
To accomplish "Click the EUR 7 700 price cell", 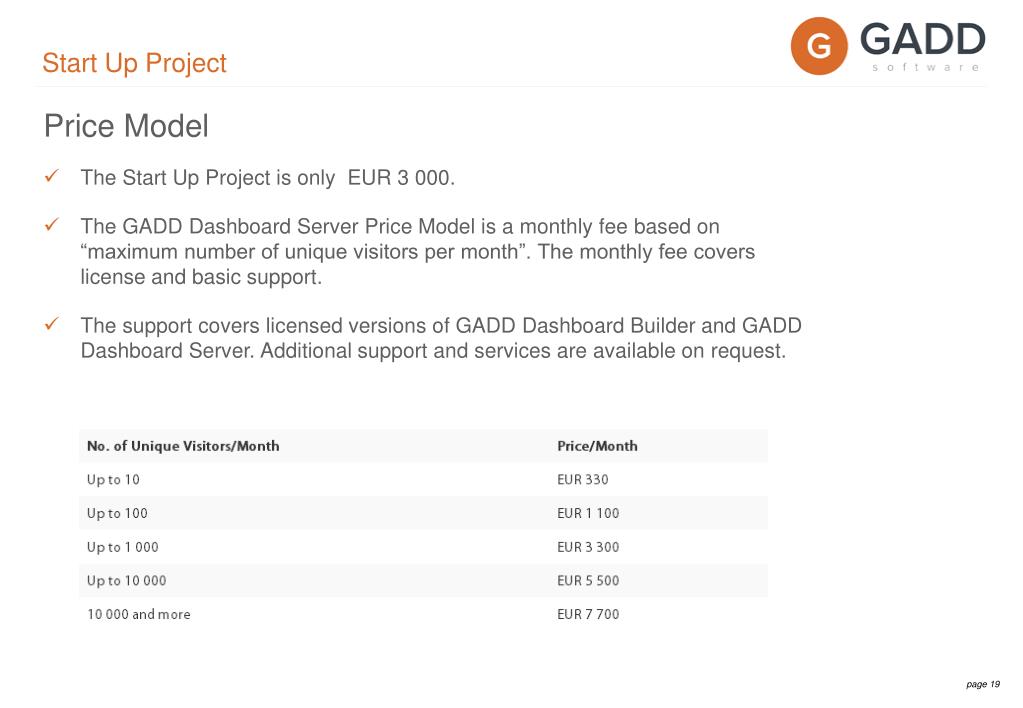I will 588,615.
